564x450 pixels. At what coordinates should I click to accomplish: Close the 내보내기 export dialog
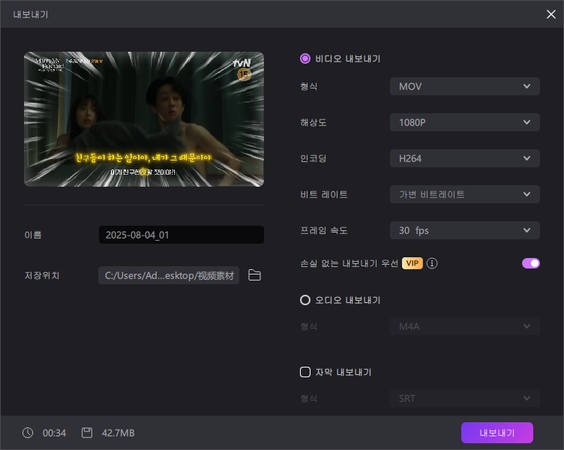pyautogui.click(x=551, y=14)
